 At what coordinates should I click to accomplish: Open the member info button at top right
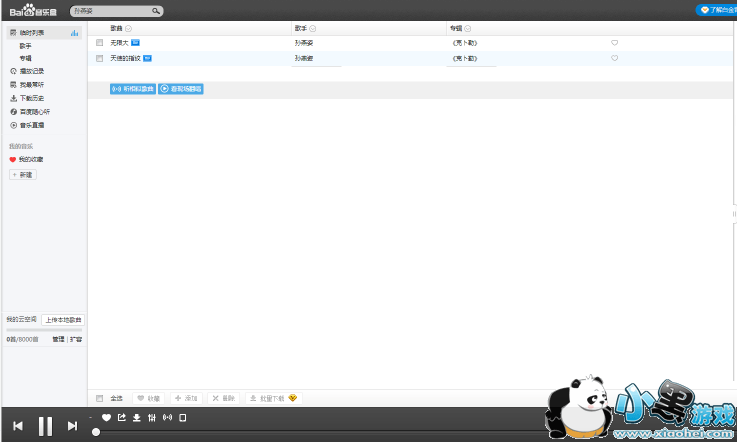(x=716, y=10)
